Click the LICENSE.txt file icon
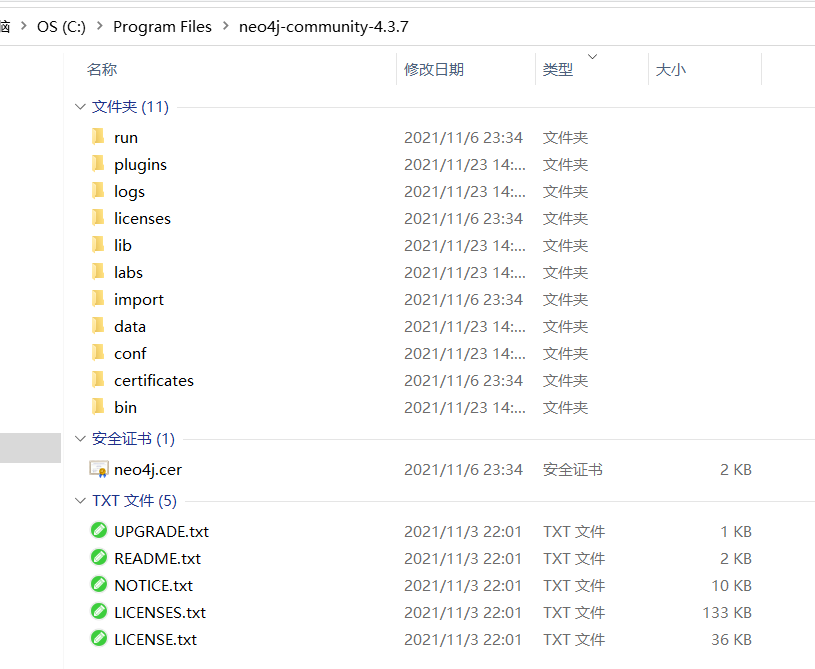 tap(99, 639)
